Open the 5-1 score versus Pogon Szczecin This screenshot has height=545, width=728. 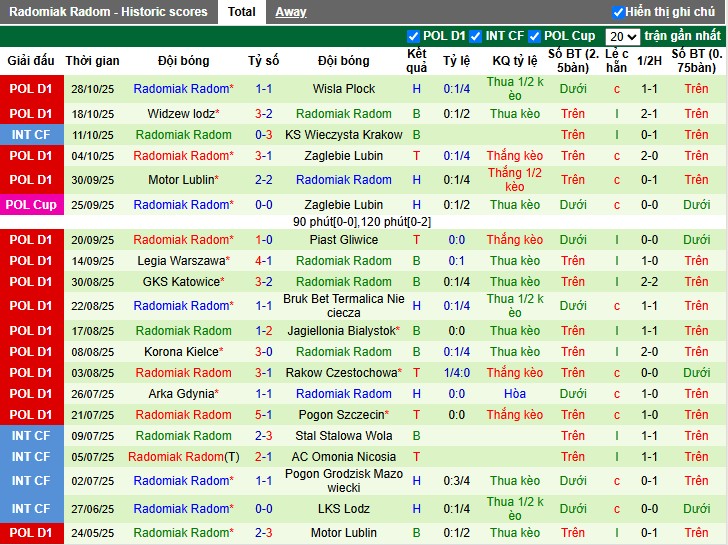click(264, 415)
